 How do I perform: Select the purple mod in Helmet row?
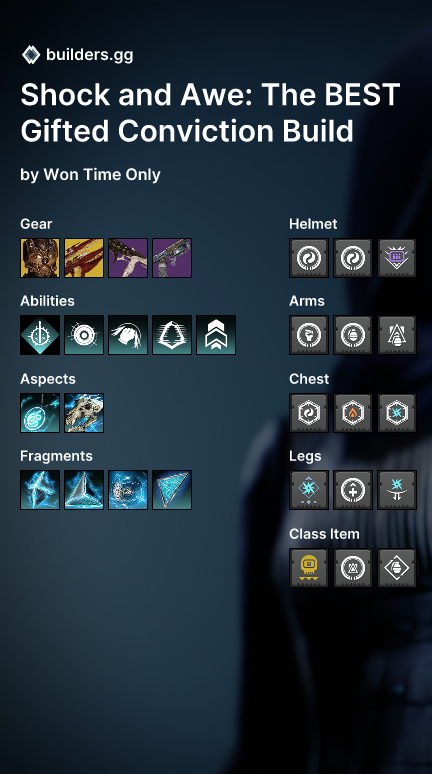click(x=397, y=258)
